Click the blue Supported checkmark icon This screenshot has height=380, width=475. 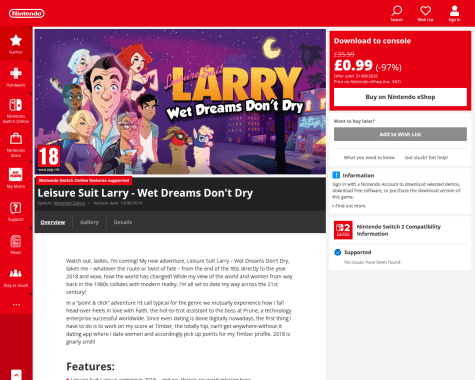[x=337, y=252]
